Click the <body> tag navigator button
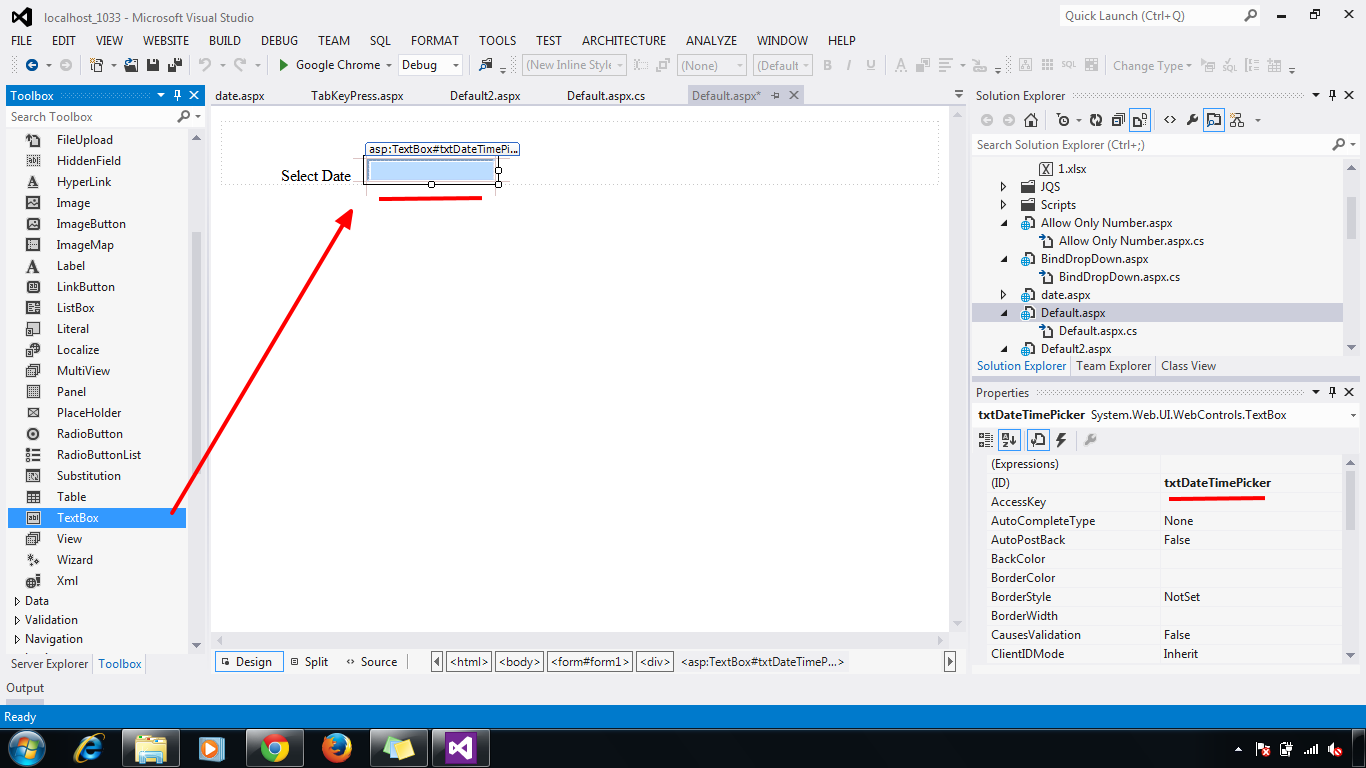The height and width of the screenshot is (768, 1366). click(x=519, y=662)
